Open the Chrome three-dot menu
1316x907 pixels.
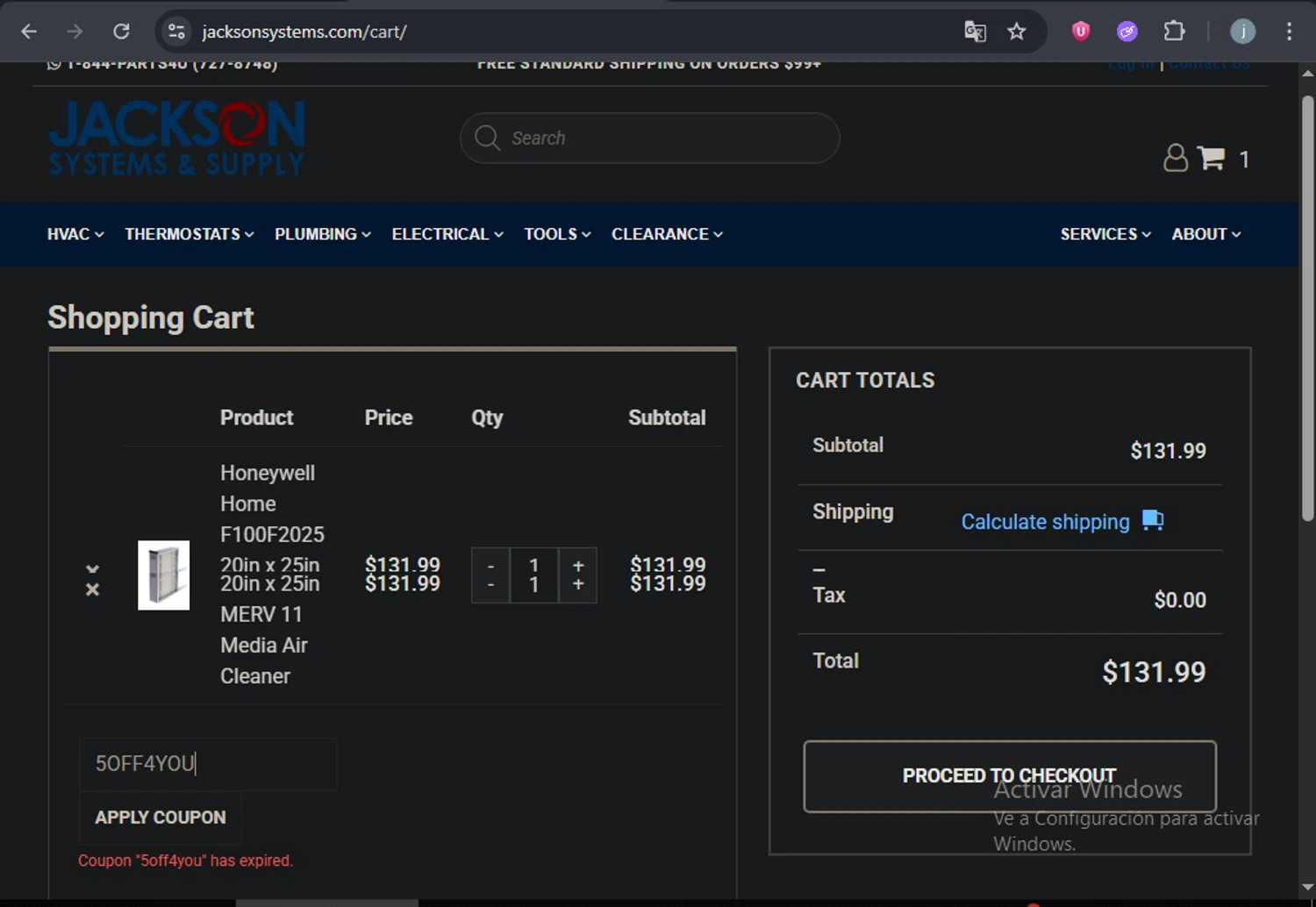1289,32
